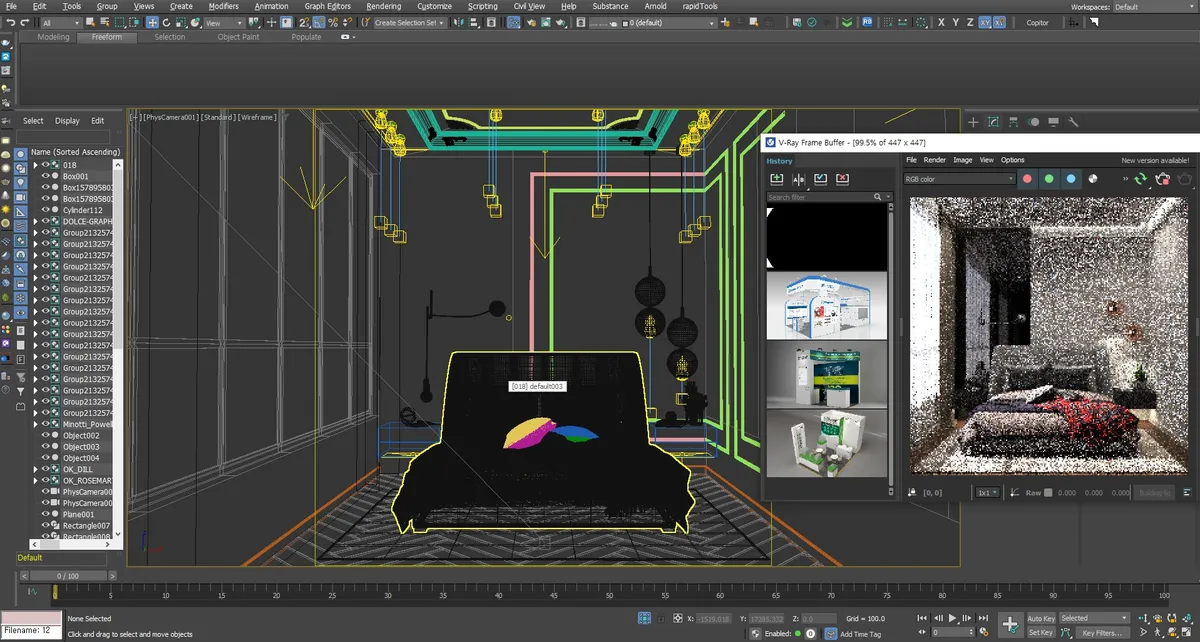The height and width of the screenshot is (642, 1200).
Task: Open A/B compare in V-Ray history
Action: coord(798,179)
